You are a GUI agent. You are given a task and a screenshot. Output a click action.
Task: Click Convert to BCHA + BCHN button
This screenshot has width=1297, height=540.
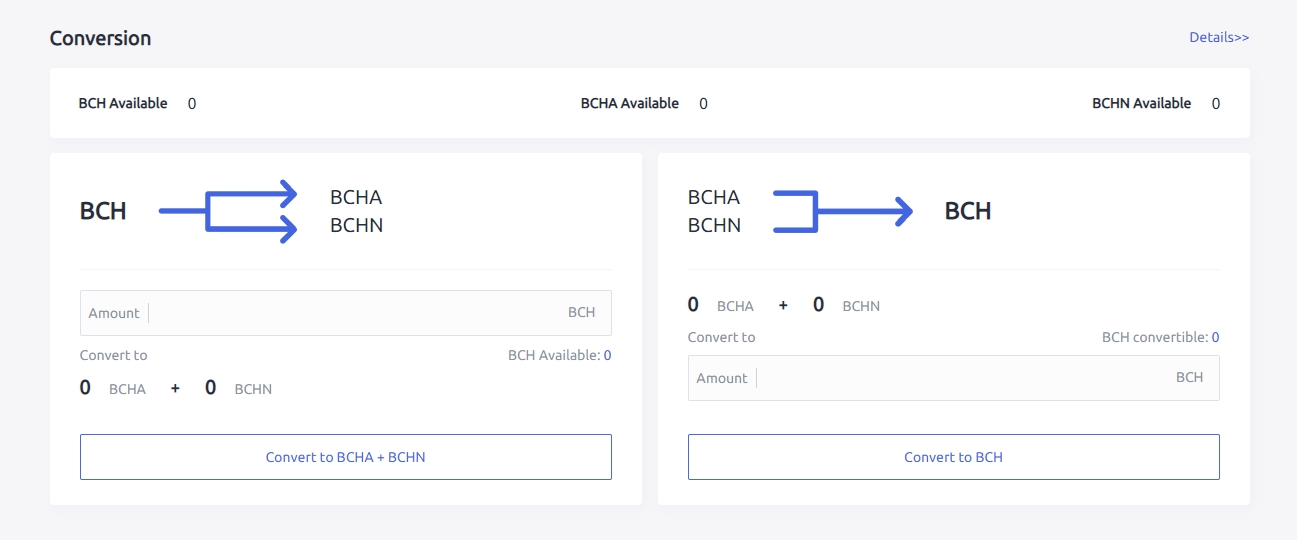345,457
